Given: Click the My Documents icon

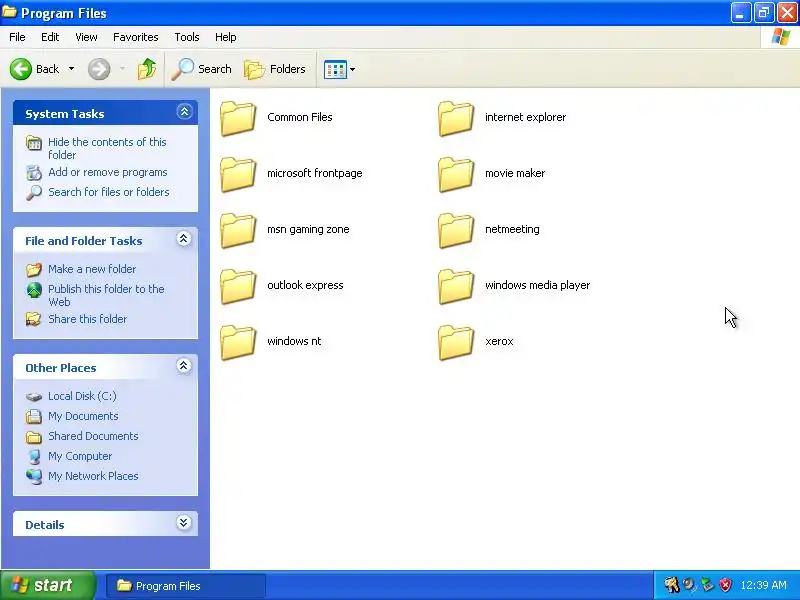Looking at the screenshot, I should coord(34,417).
